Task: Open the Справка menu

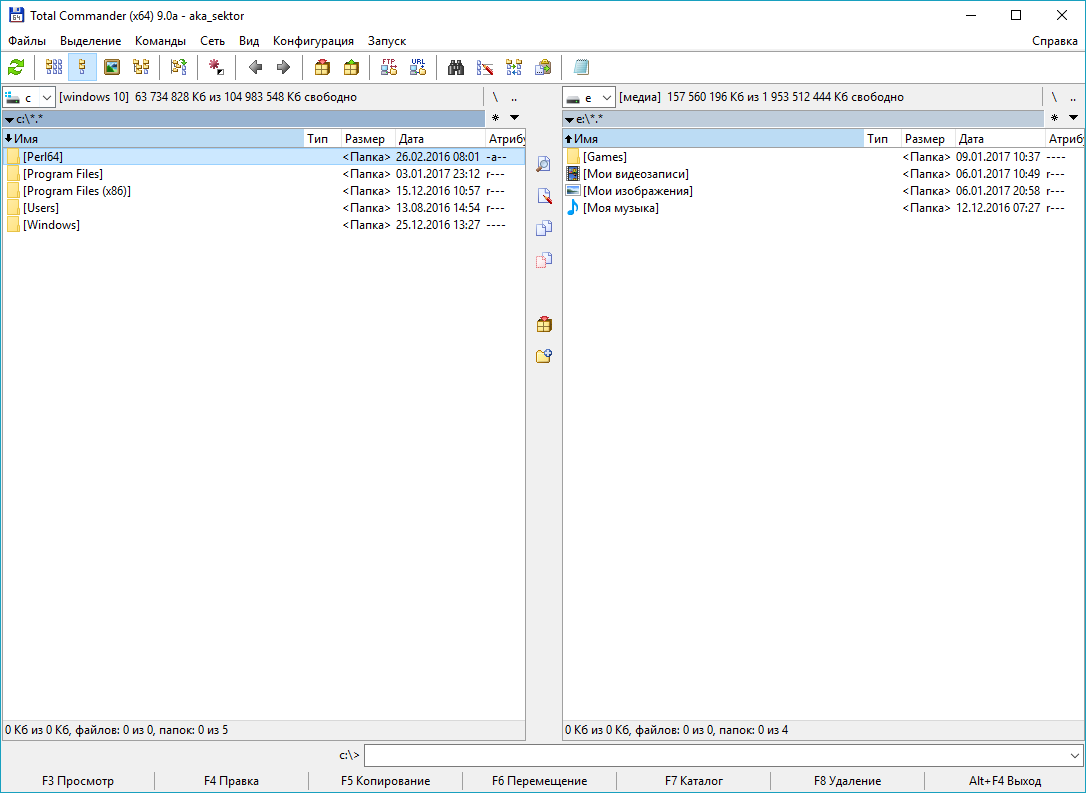Action: point(1054,41)
